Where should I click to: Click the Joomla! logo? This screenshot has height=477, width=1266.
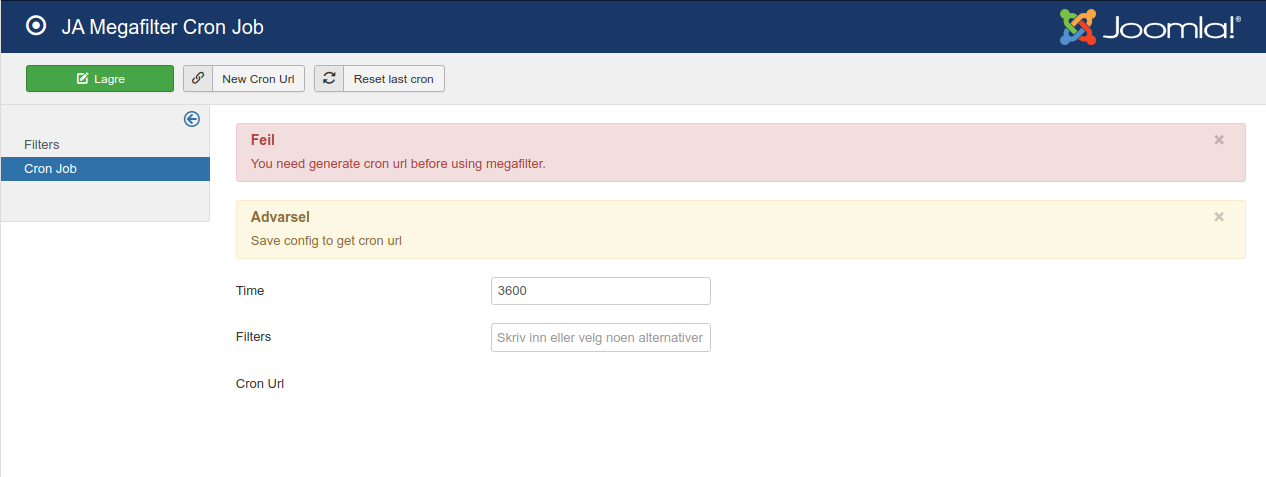pyautogui.click(x=1150, y=27)
